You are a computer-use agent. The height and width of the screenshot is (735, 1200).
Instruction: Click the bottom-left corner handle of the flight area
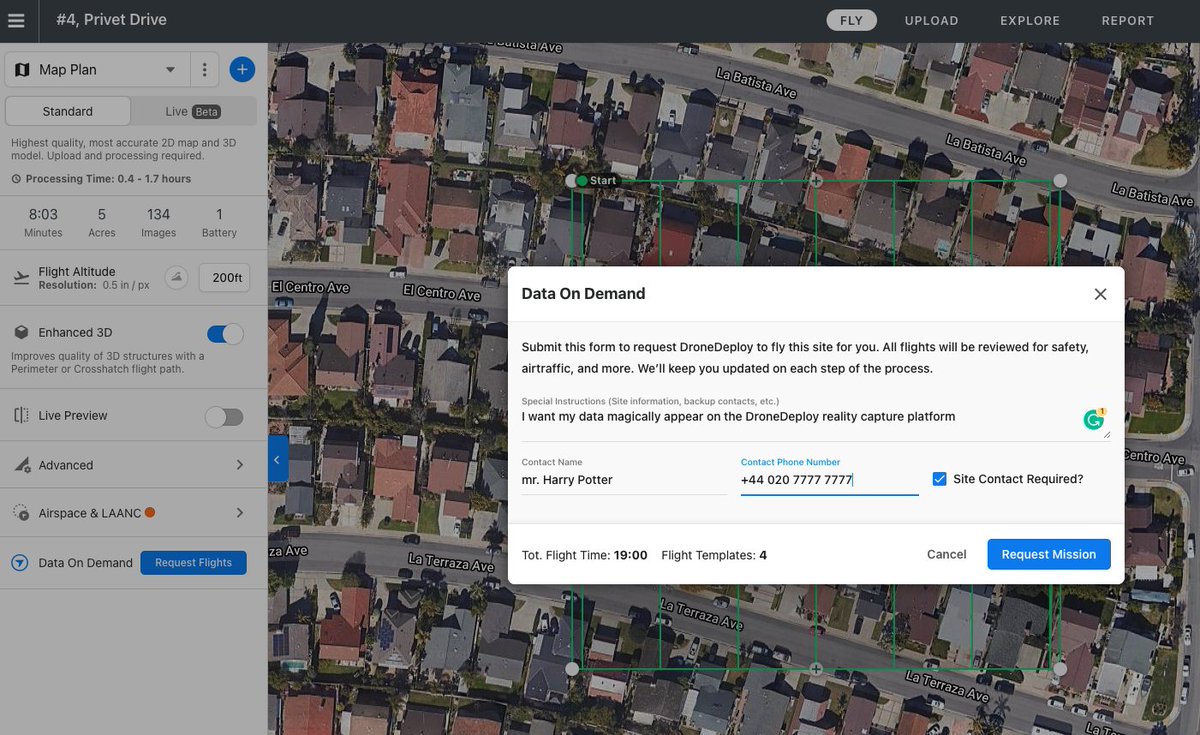pyautogui.click(x=572, y=668)
